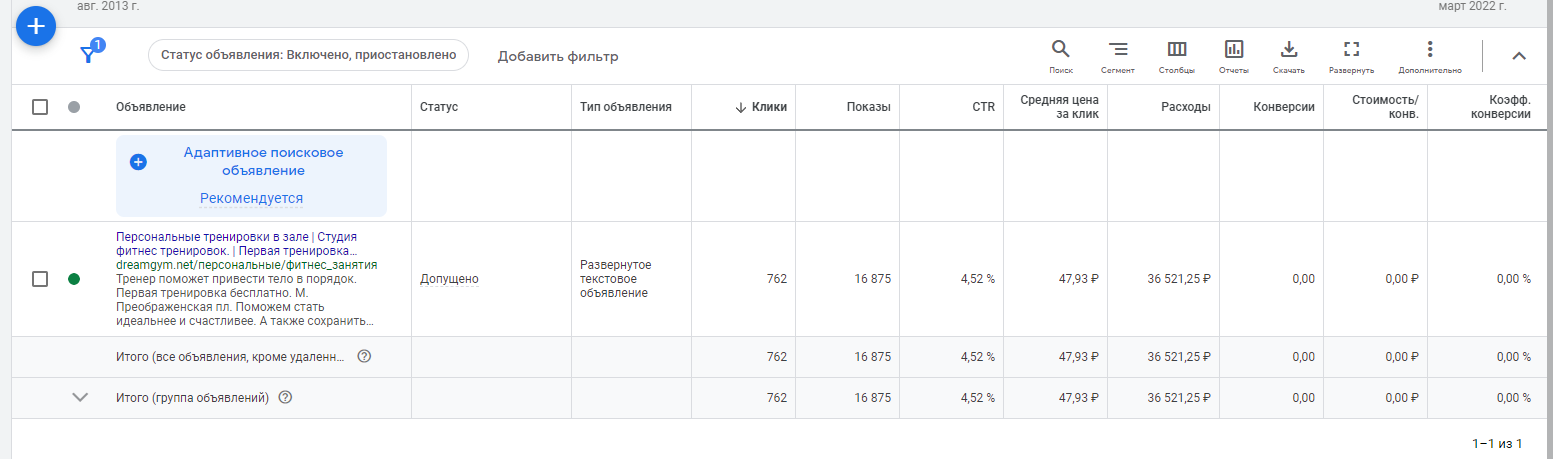Click the Развернуть expand icon
The height and width of the screenshot is (459, 1553).
[x=1351, y=56]
